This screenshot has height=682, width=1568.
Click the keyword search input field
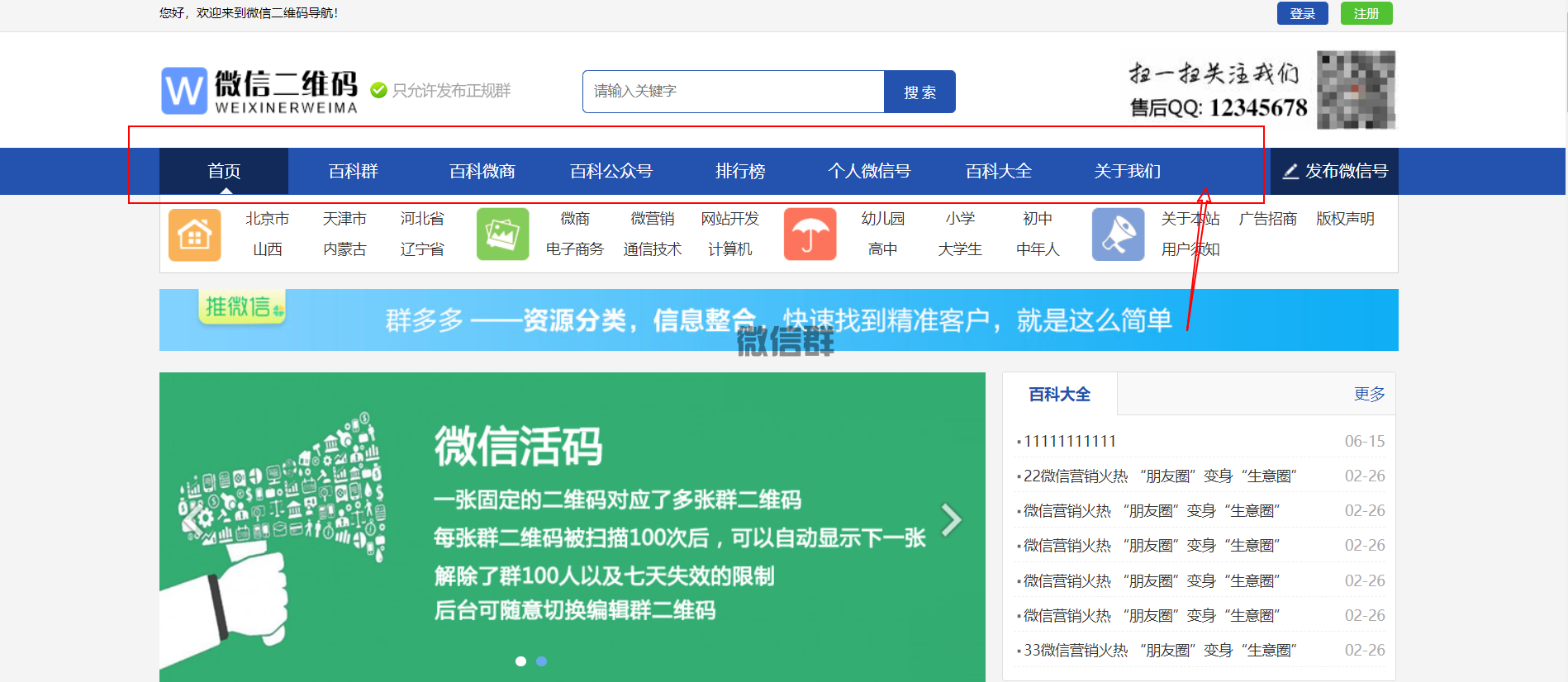pos(733,92)
